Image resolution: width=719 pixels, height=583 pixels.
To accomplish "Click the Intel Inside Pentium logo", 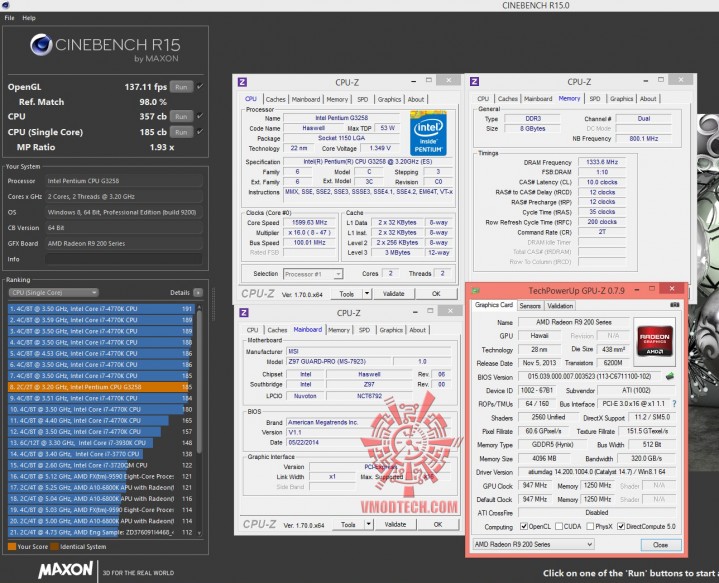I will [x=428, y=133].
